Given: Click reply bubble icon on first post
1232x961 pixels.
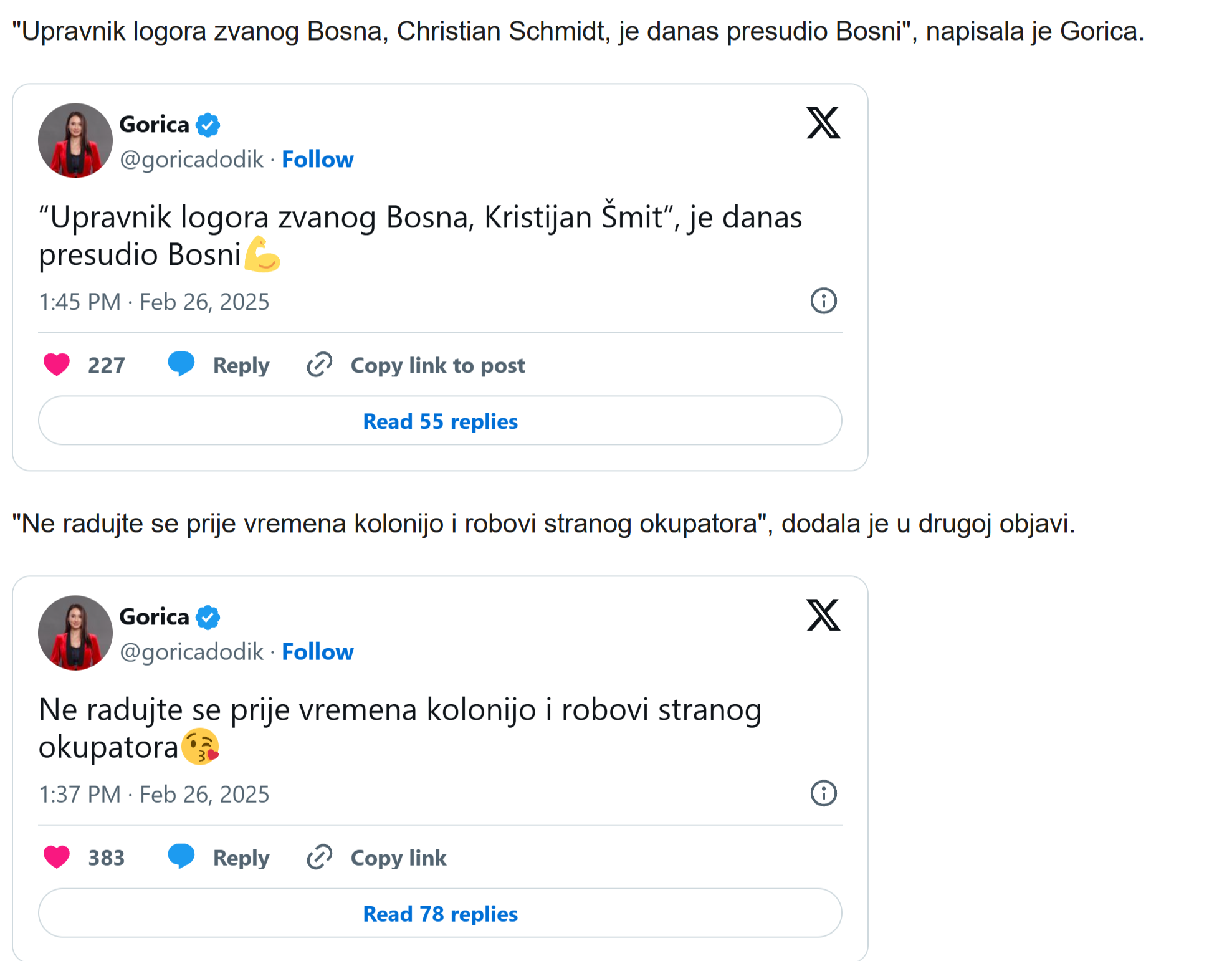Looking at the screenshot, I should tap(181, 364).
